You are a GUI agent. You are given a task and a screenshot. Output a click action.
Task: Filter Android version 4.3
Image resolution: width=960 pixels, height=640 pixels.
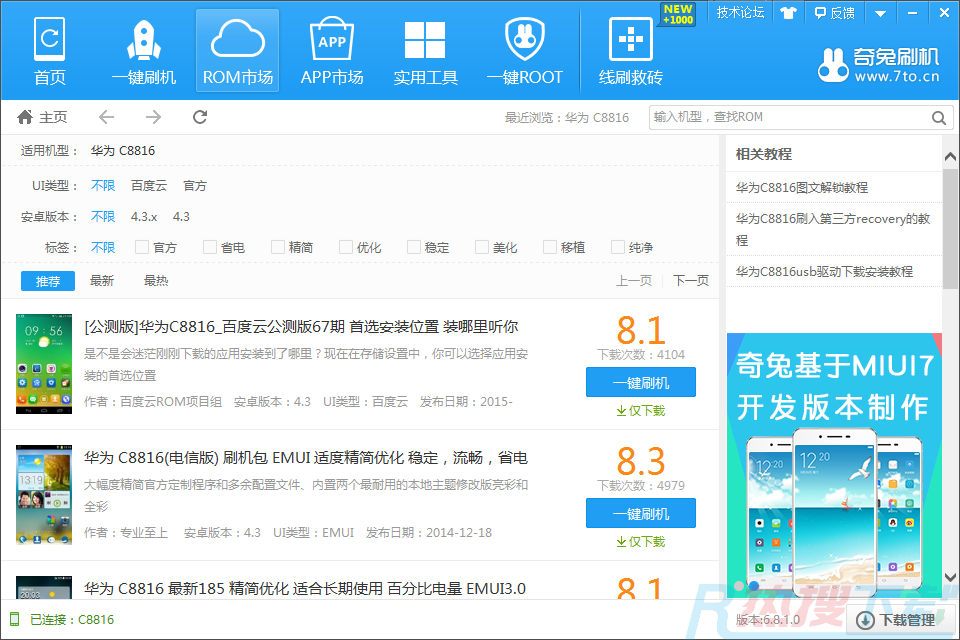click(x=181, y=216)
